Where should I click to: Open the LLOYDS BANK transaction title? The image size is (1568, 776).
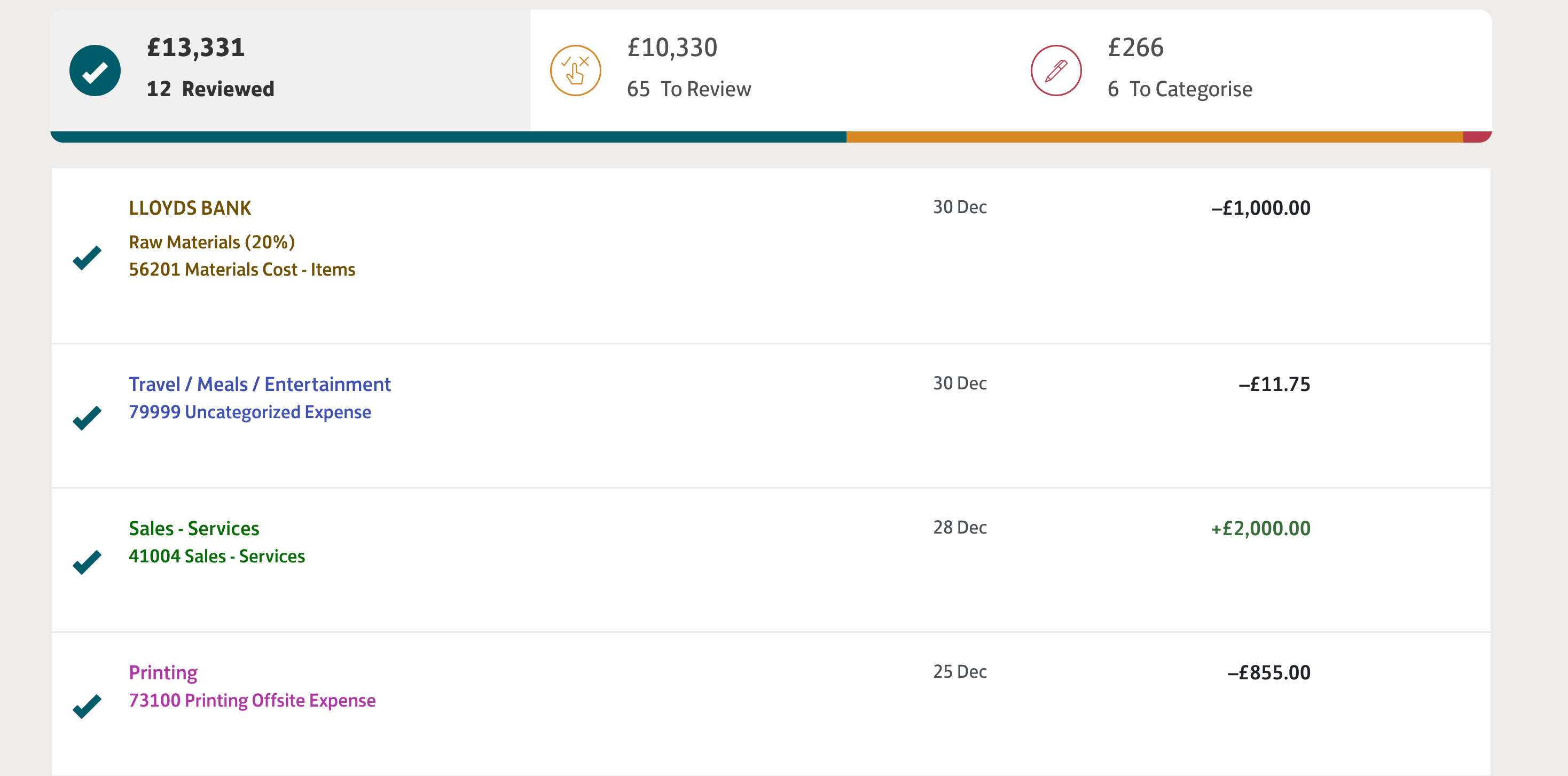click(x=190, y=208)
